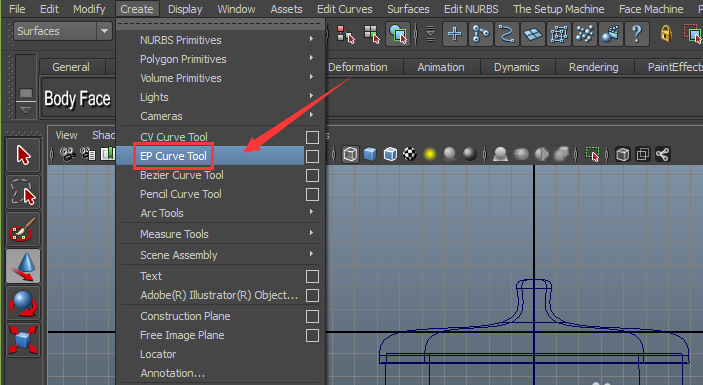Viewport: 703px width, 385px height.
Task: Open Free Image Plane option box
Action: [x=312, y=336]
